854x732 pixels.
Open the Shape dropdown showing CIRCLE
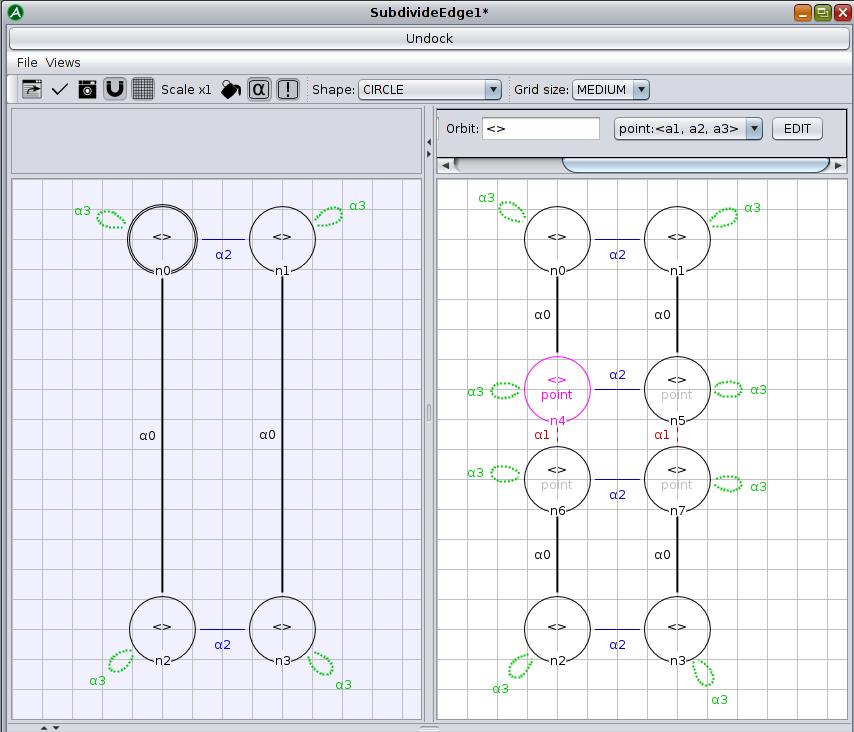coord(430,89)
